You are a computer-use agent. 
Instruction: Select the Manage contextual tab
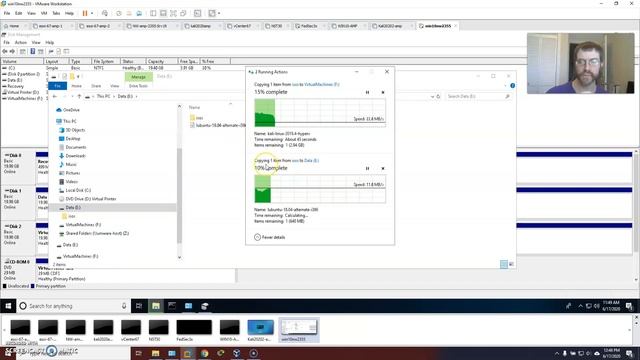tap(138, 77)
